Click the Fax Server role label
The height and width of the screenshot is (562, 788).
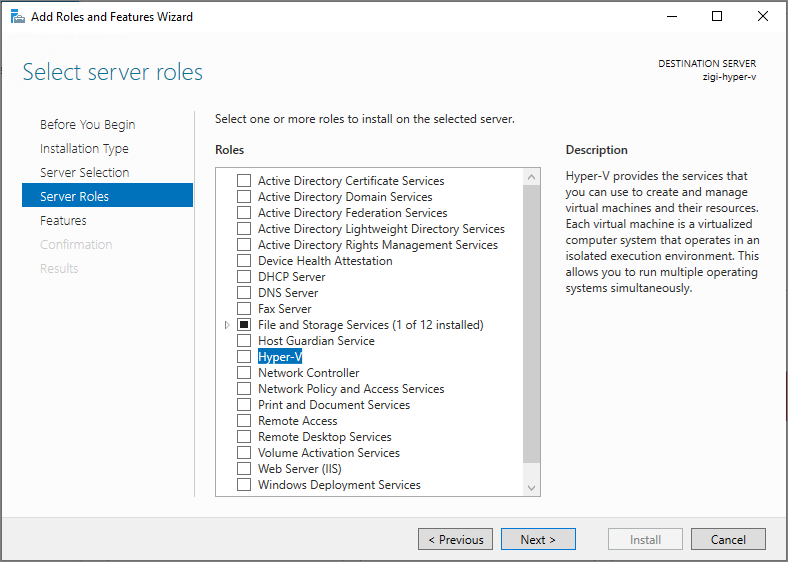coord(284,309)
